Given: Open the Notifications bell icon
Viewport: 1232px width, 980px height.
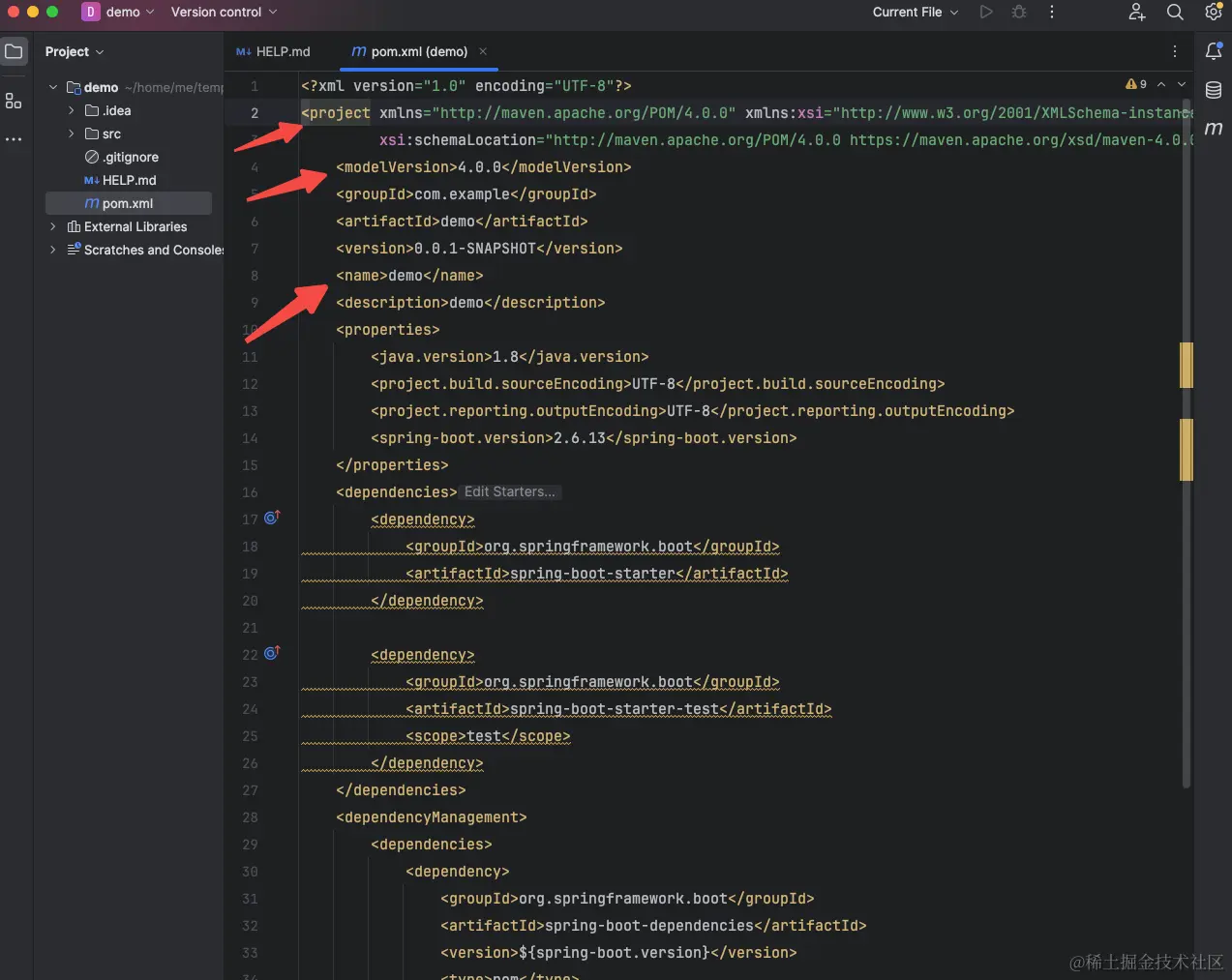Looking at the screenshot, I should (1214, 51).
